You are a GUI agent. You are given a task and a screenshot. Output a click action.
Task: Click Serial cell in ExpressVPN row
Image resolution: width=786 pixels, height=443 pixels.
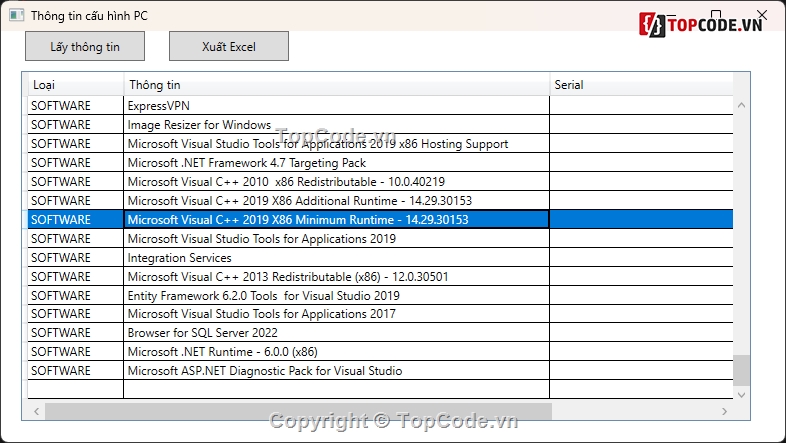641,106
